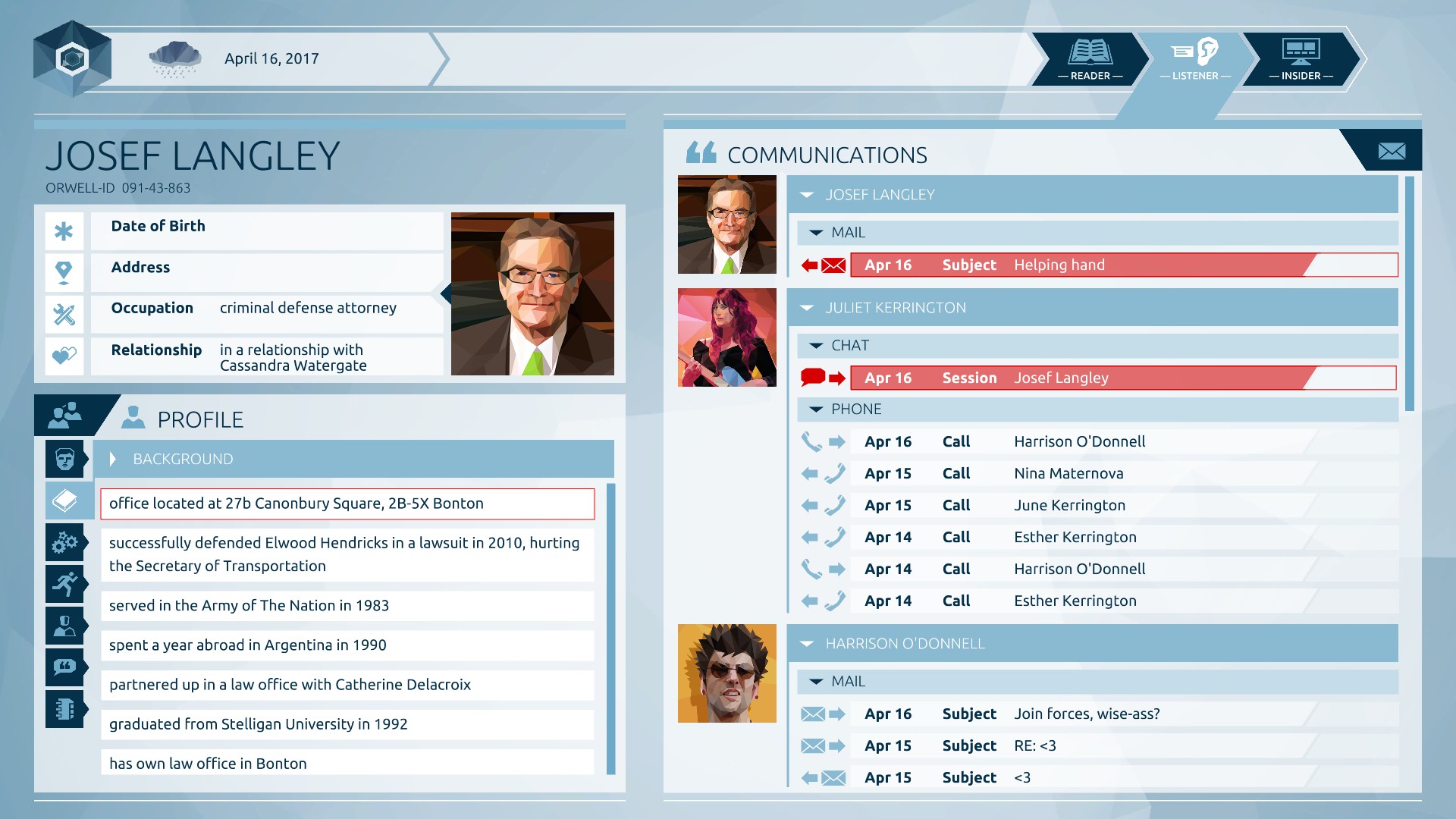
Task: Open the Apr 16 call to Harrison O'Donnell
Action: [1124, 441]
